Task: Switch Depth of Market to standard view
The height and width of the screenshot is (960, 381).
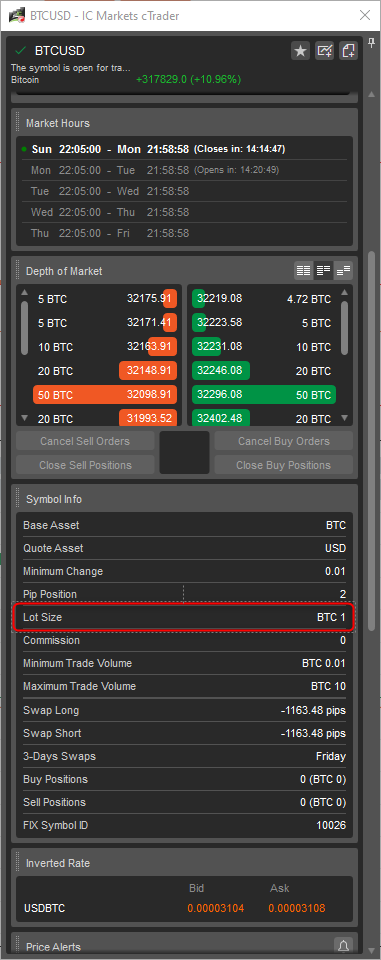Action: 303,270
